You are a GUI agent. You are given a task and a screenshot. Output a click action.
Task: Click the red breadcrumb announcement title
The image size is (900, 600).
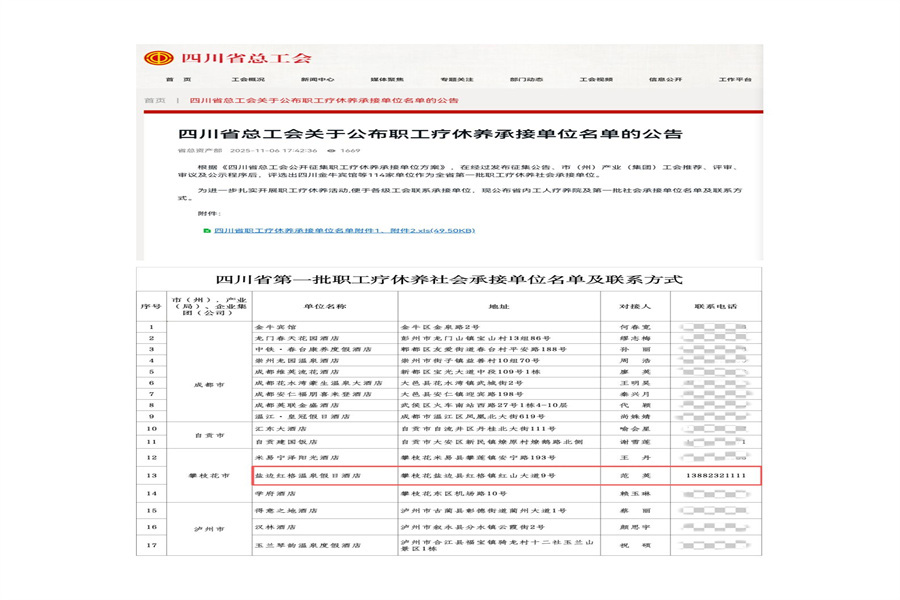pos(324,100)
